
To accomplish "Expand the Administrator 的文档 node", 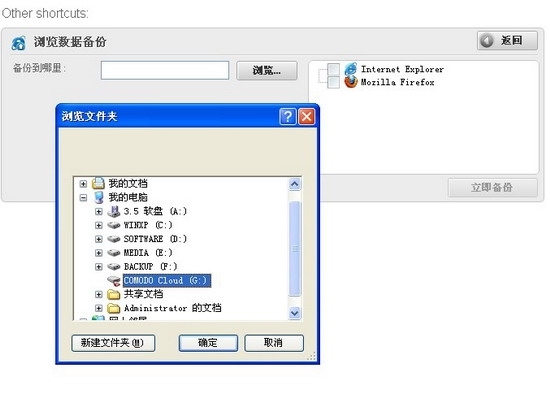I will coord(99,308).
